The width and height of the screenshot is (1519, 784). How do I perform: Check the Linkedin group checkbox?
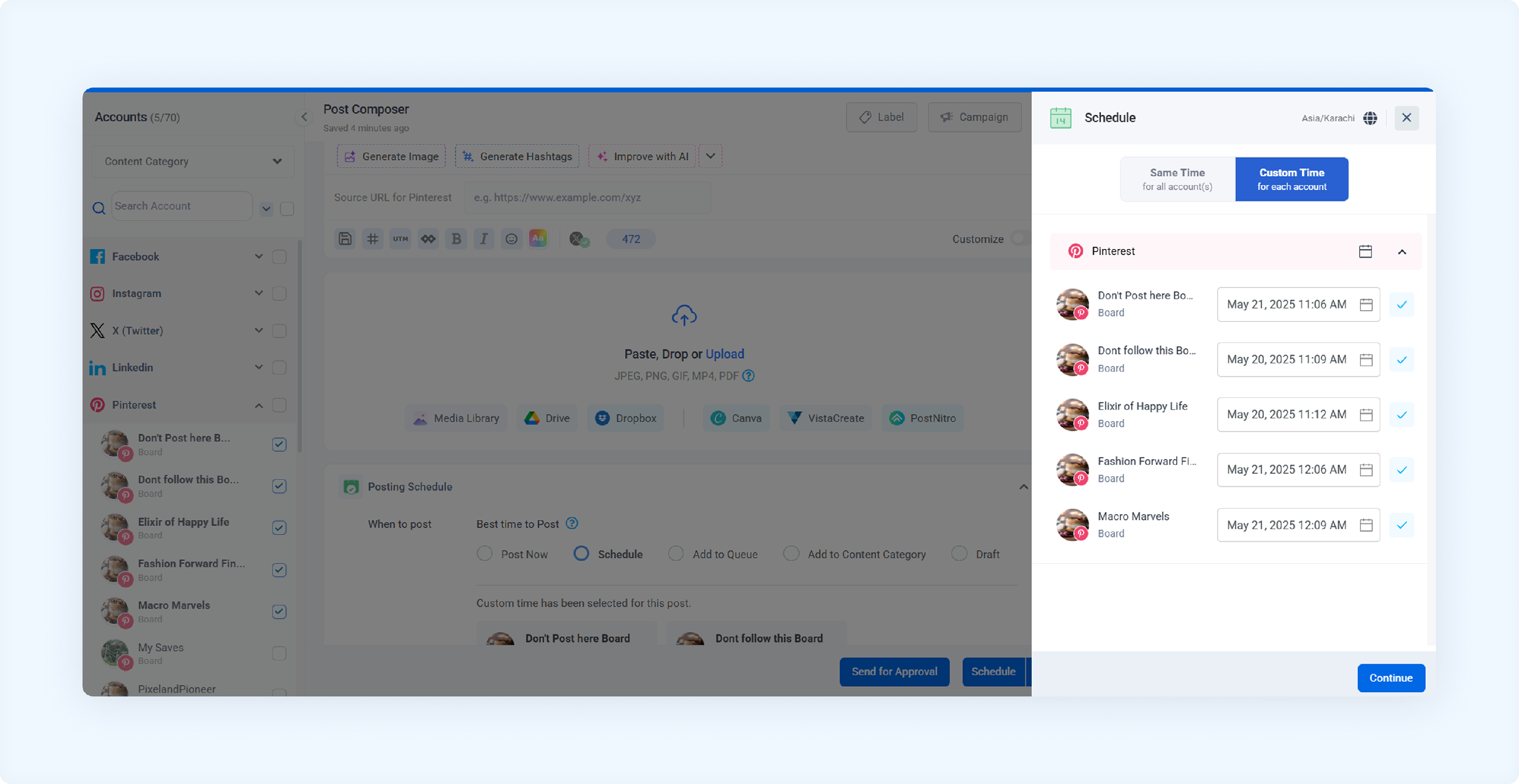coord(279,368)
